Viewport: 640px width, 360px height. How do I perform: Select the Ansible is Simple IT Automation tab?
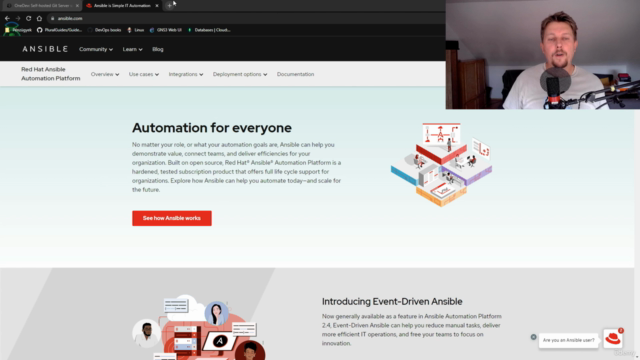pyautogui.click(x=122, y=6)
